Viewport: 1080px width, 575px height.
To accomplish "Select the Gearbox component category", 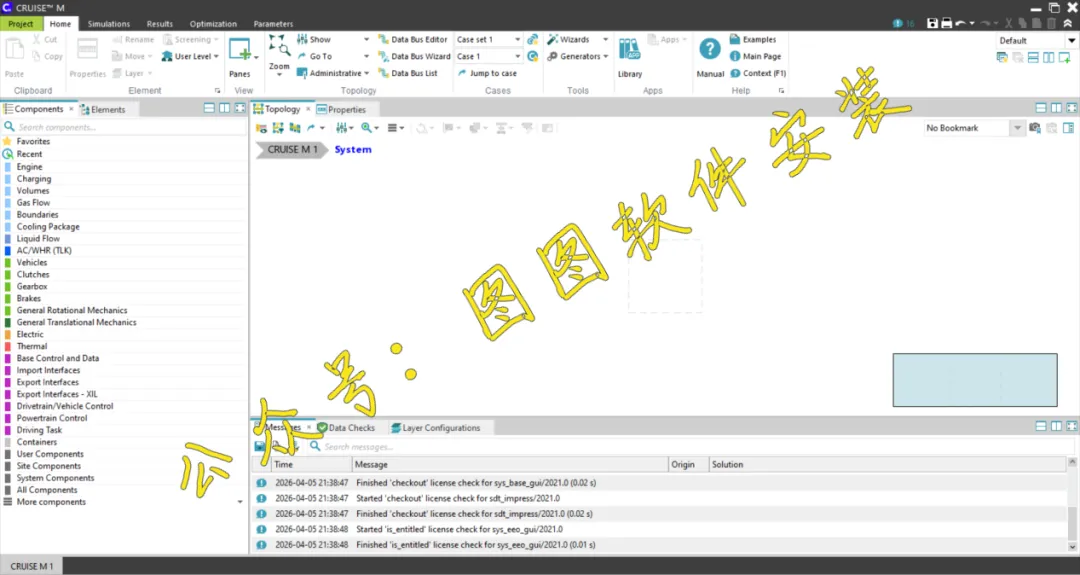I will click(x=32, y=286).
